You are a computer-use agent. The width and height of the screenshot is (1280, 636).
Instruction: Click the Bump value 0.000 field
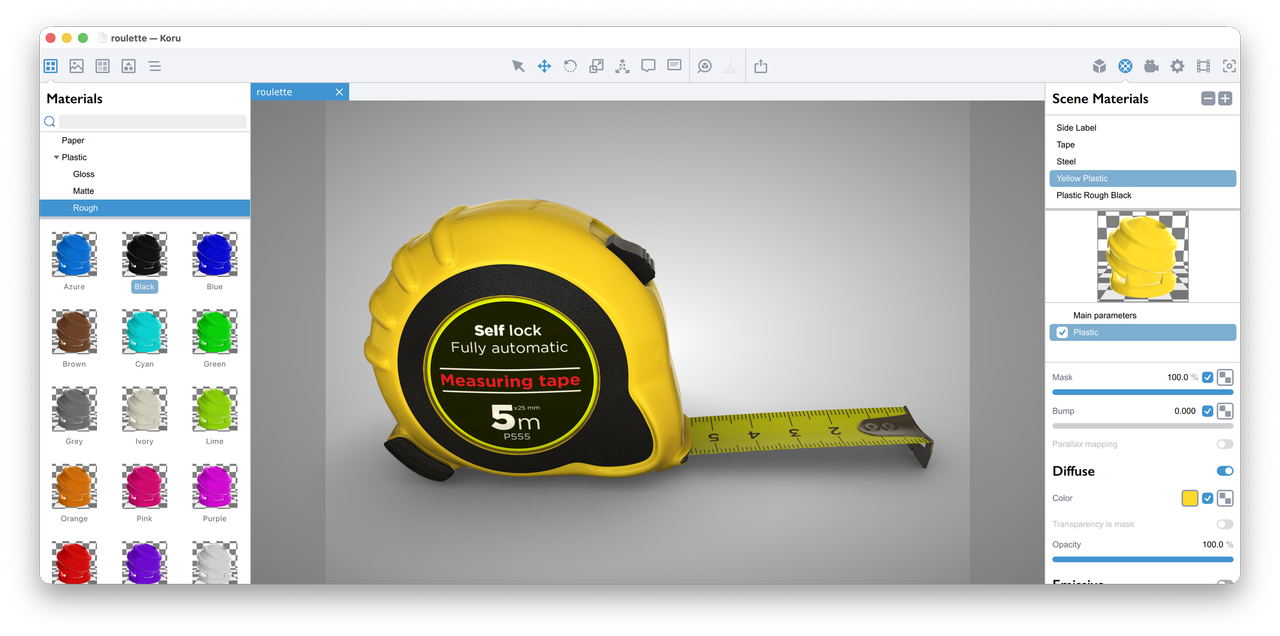click(x=1185, y=411)
